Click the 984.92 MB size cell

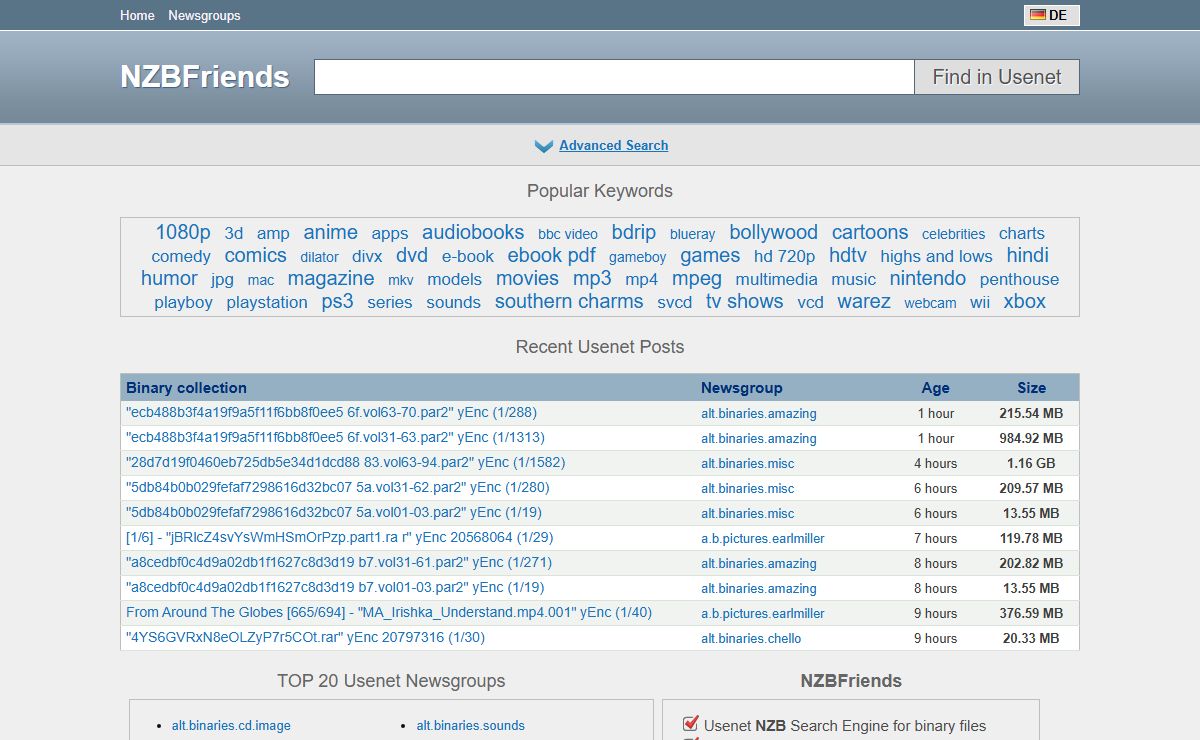tap(1031, 438)
